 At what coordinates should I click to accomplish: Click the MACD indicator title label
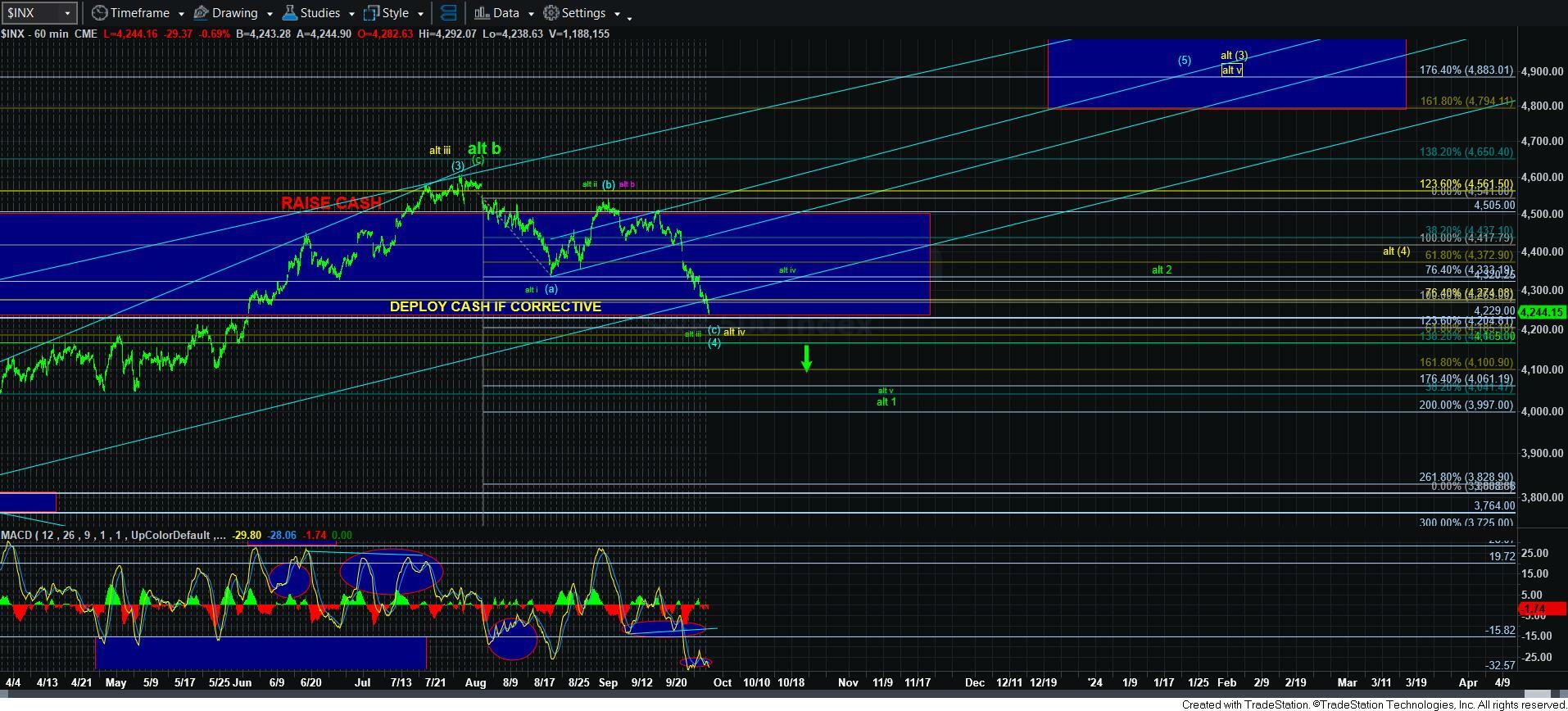[112, 535]
